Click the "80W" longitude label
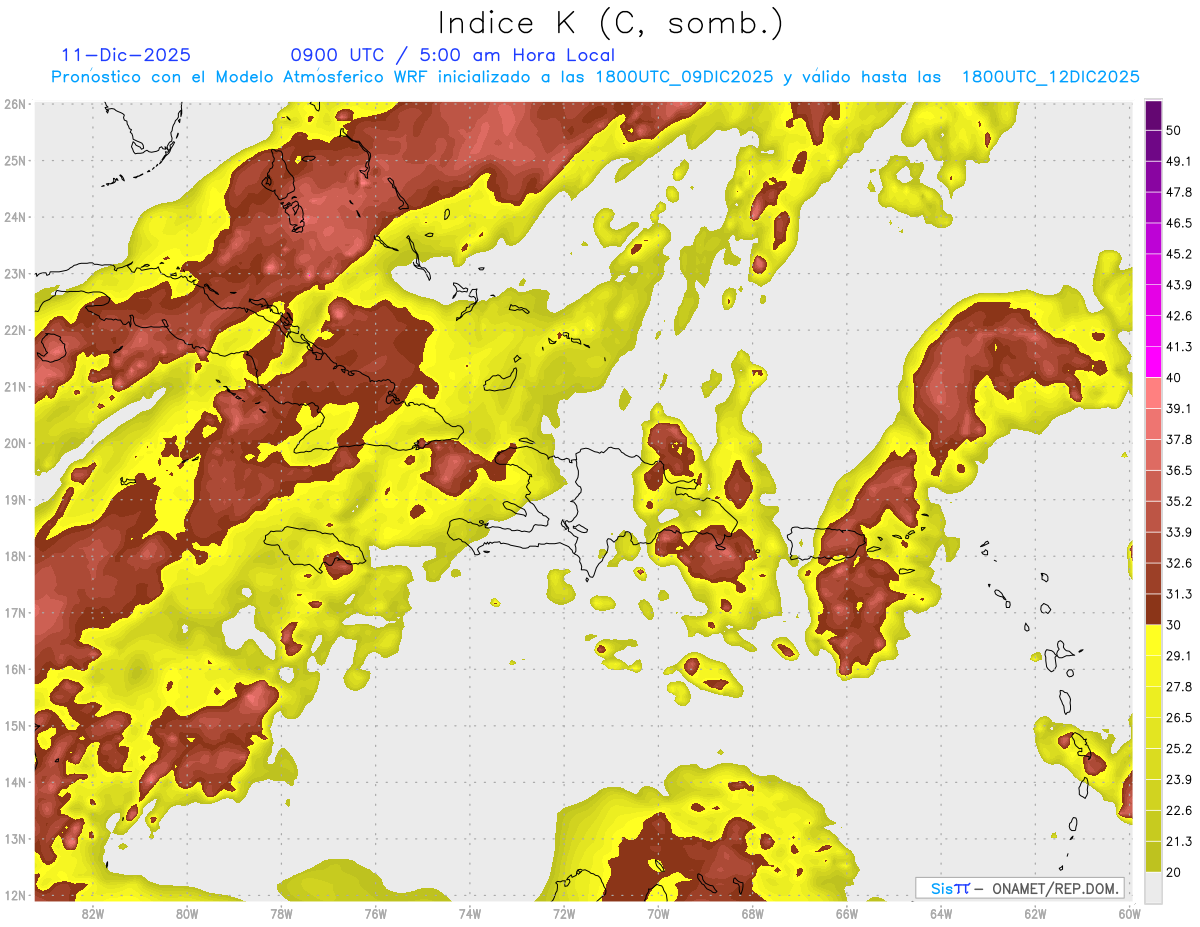This screenshot has width=1200, height=927. pos(187,913)
